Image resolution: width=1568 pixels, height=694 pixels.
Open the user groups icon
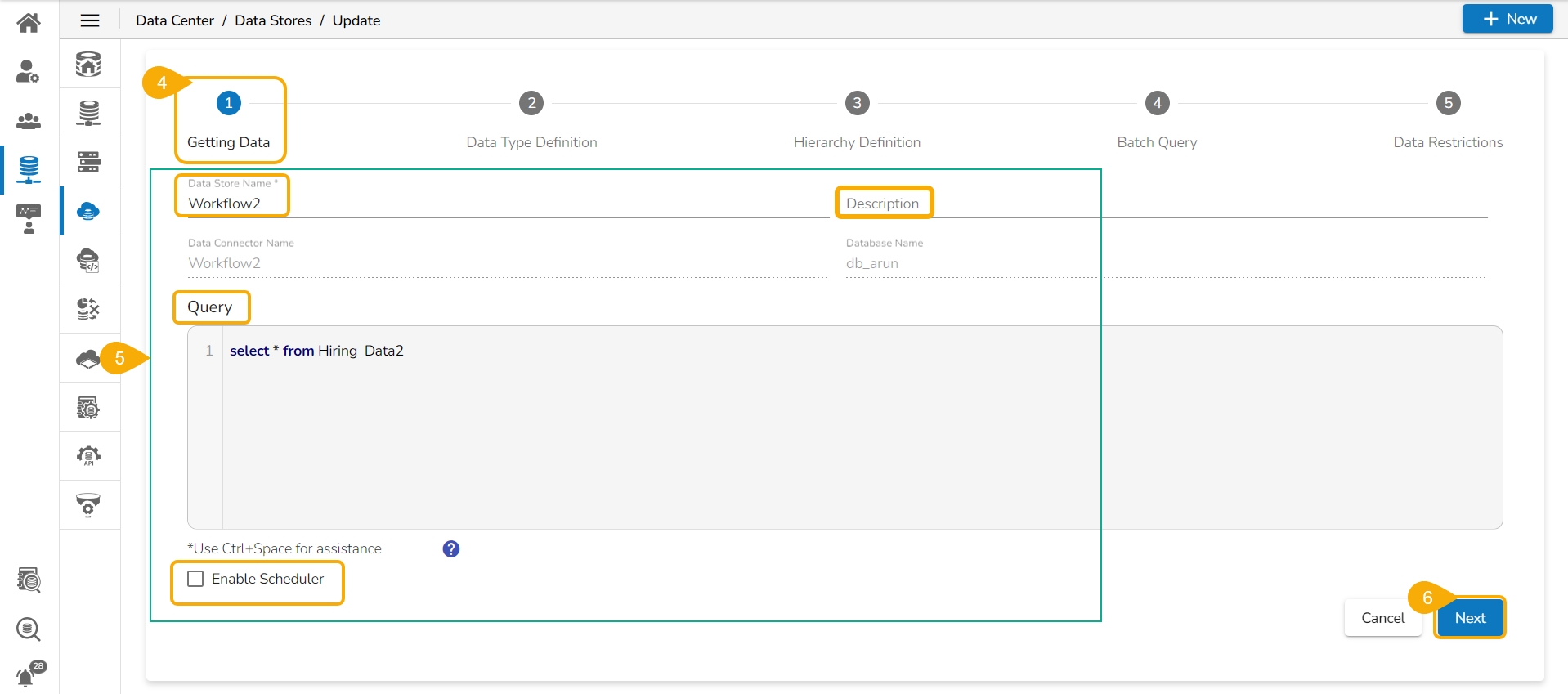[x=29, y=121]
